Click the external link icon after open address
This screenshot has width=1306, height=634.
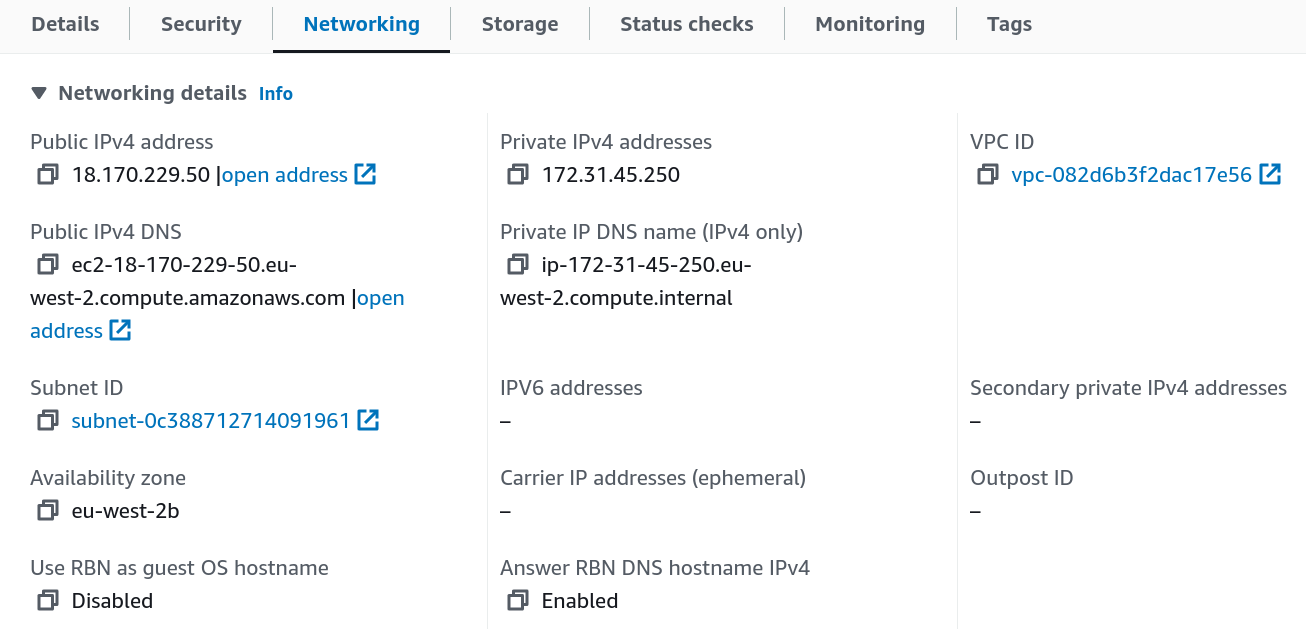(x=366, y=174)
